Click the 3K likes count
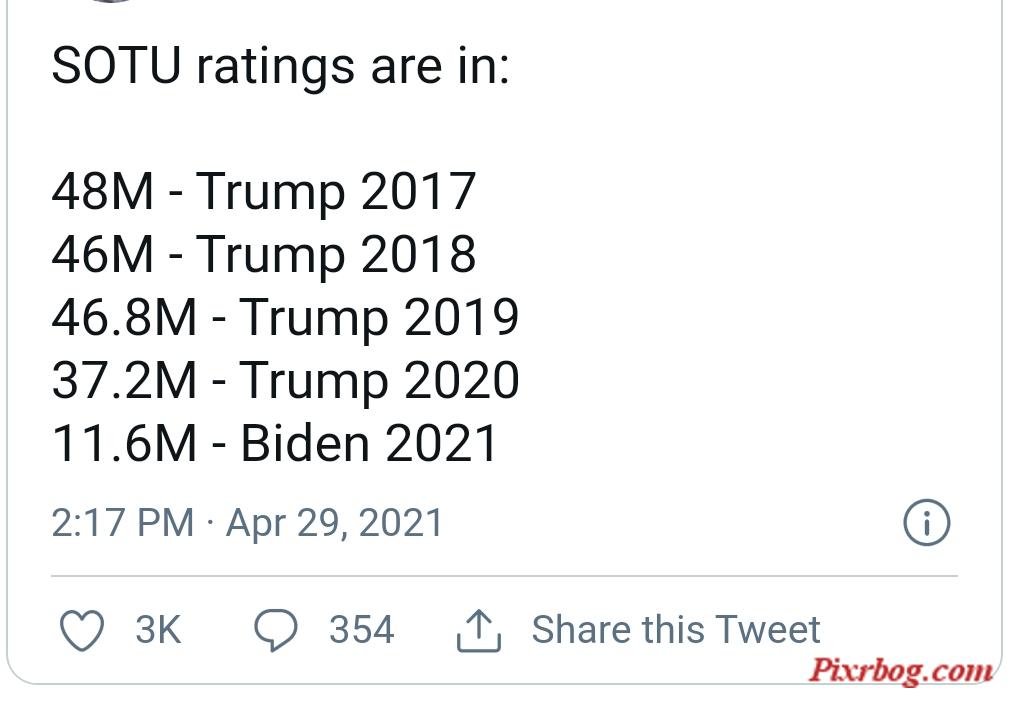1013x703 pixels. pyautogui.click(x=158, y=629)
